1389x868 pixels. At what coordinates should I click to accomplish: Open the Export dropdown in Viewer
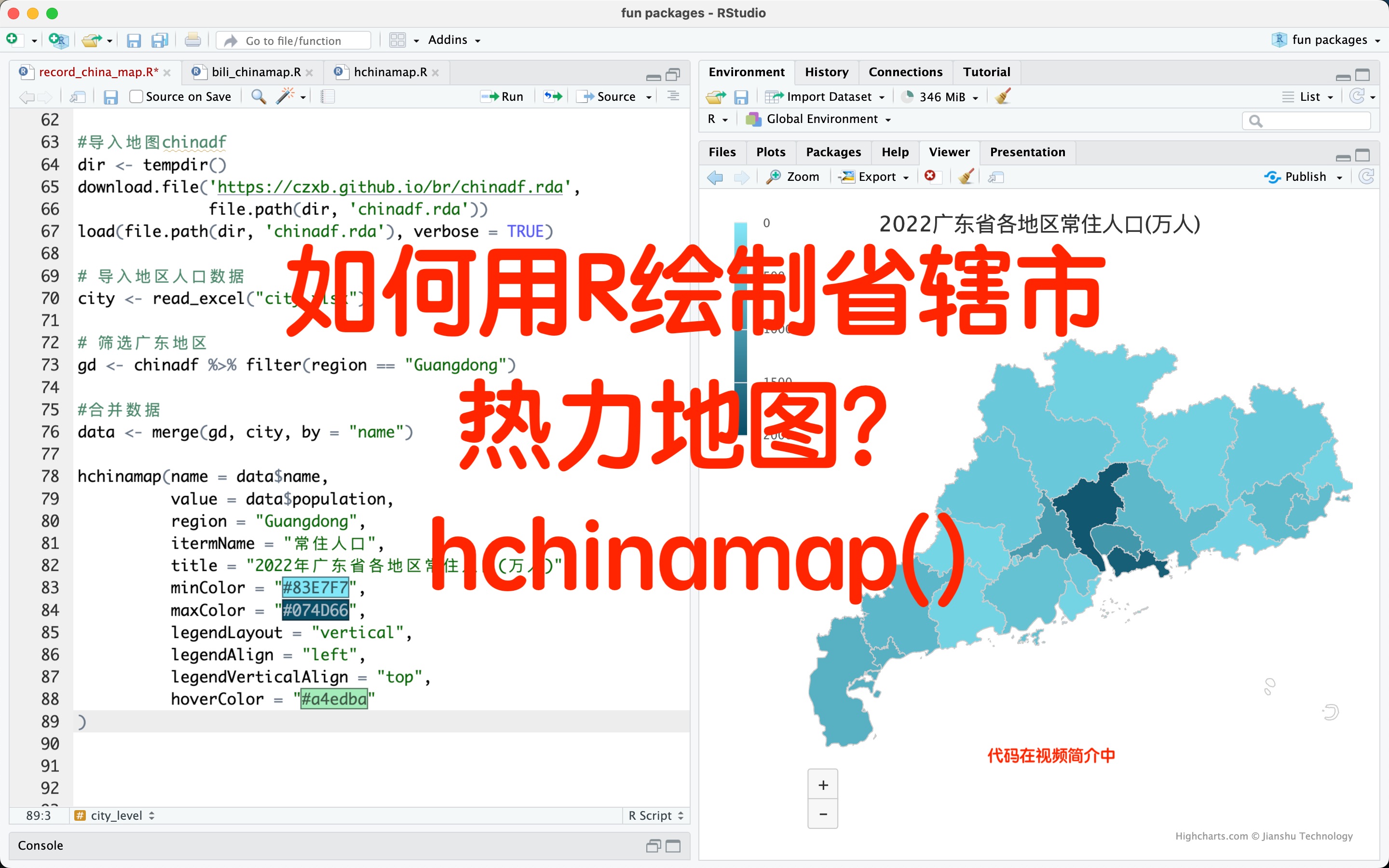pos(873,176)
